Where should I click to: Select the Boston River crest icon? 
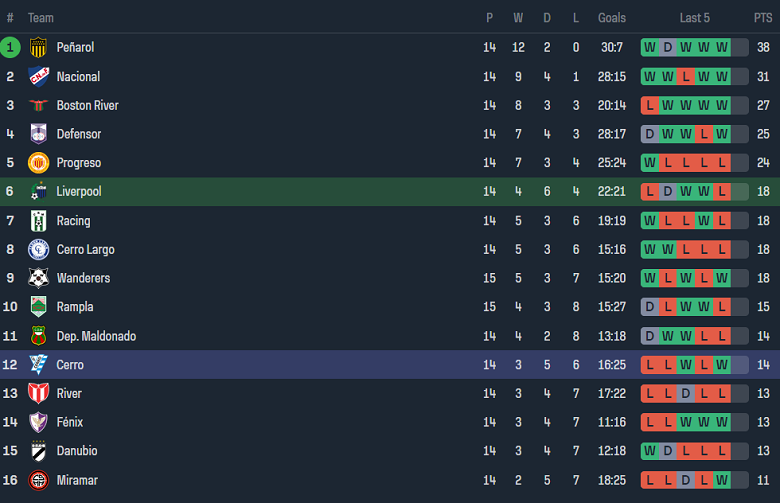[39, 105]
